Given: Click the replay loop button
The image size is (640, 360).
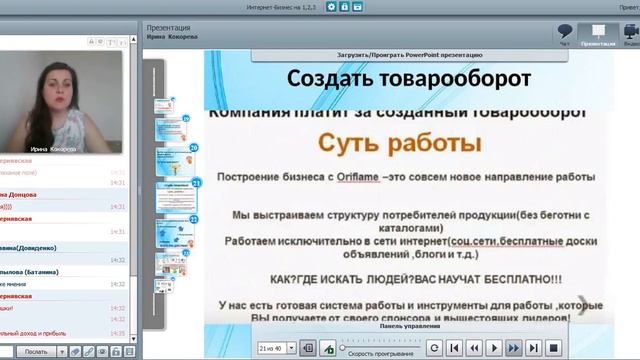Looking at the screenshot, I should [434, 348].
